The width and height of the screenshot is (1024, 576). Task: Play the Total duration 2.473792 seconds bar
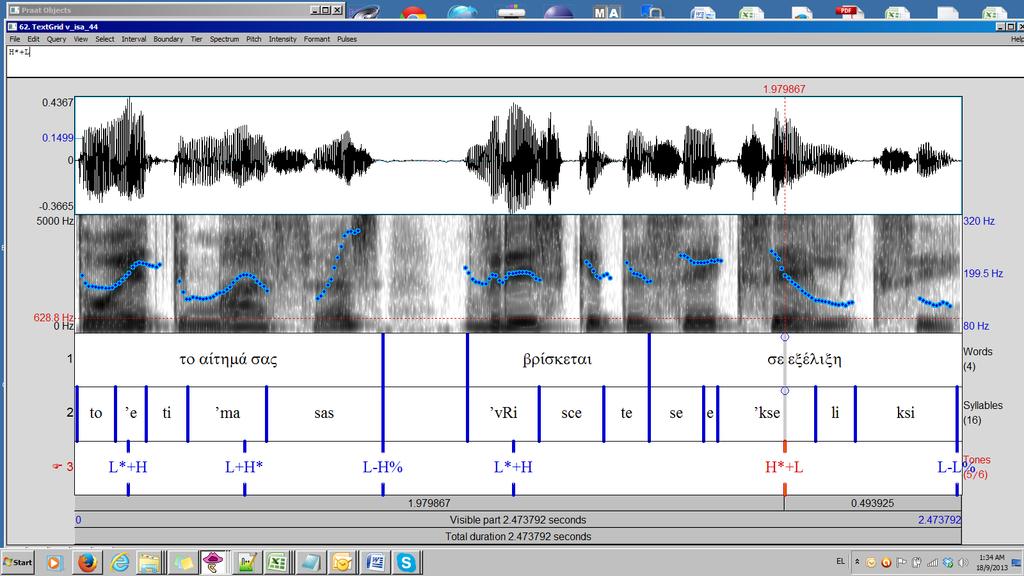click(x=518, y=536)
